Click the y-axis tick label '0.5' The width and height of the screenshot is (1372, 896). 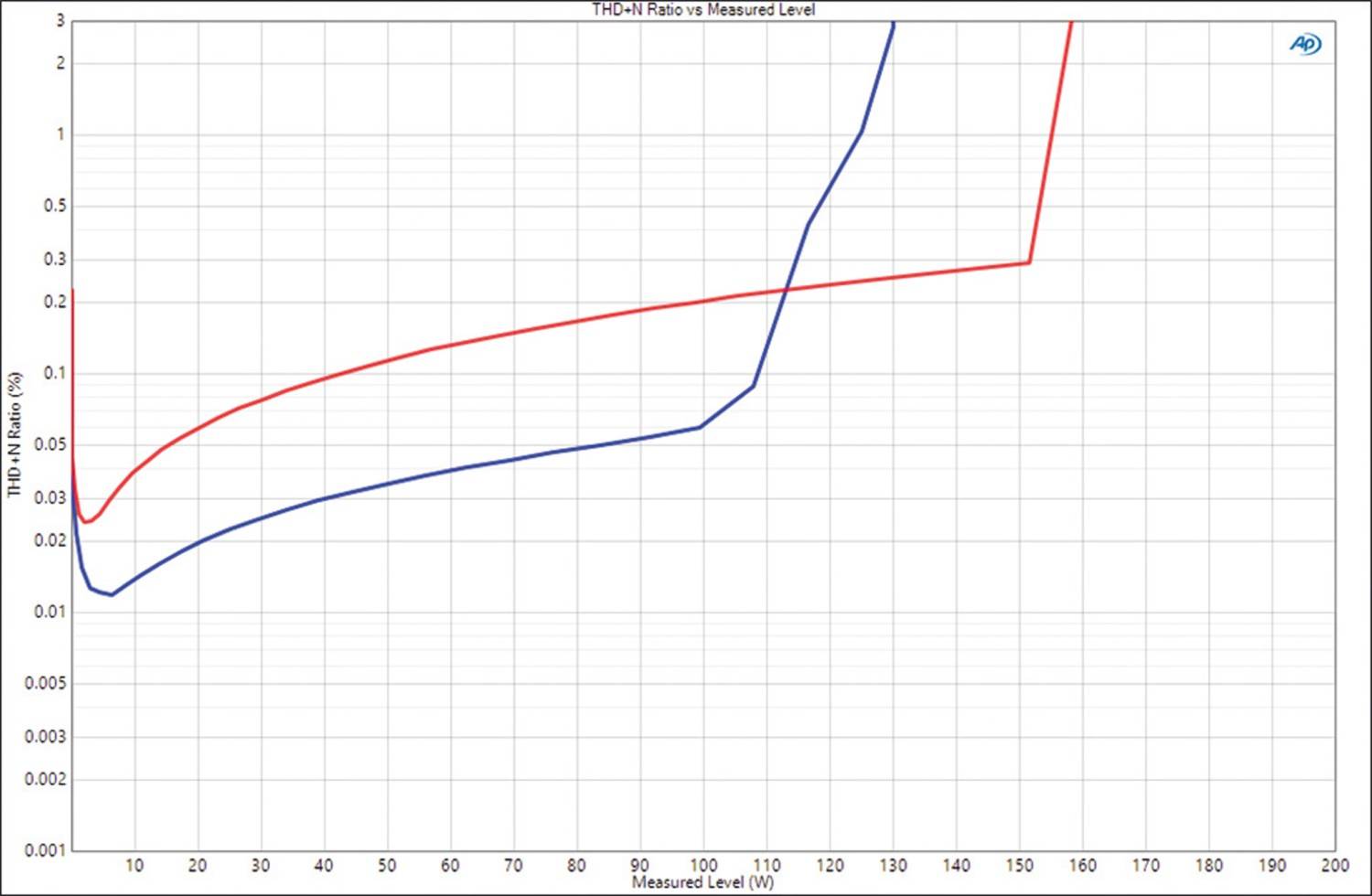54,207
